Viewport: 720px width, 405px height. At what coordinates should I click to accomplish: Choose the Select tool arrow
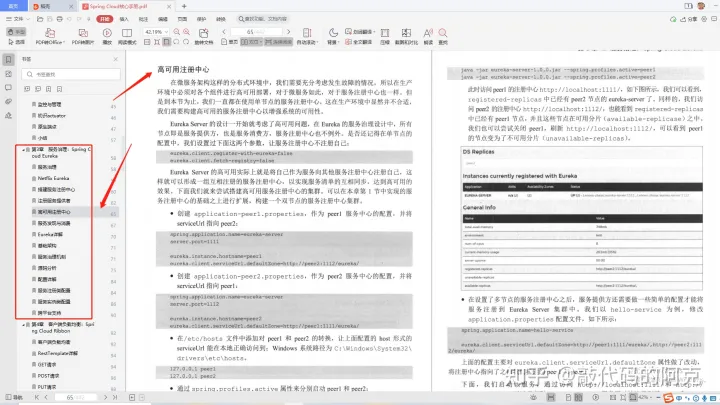coord(16,42)
